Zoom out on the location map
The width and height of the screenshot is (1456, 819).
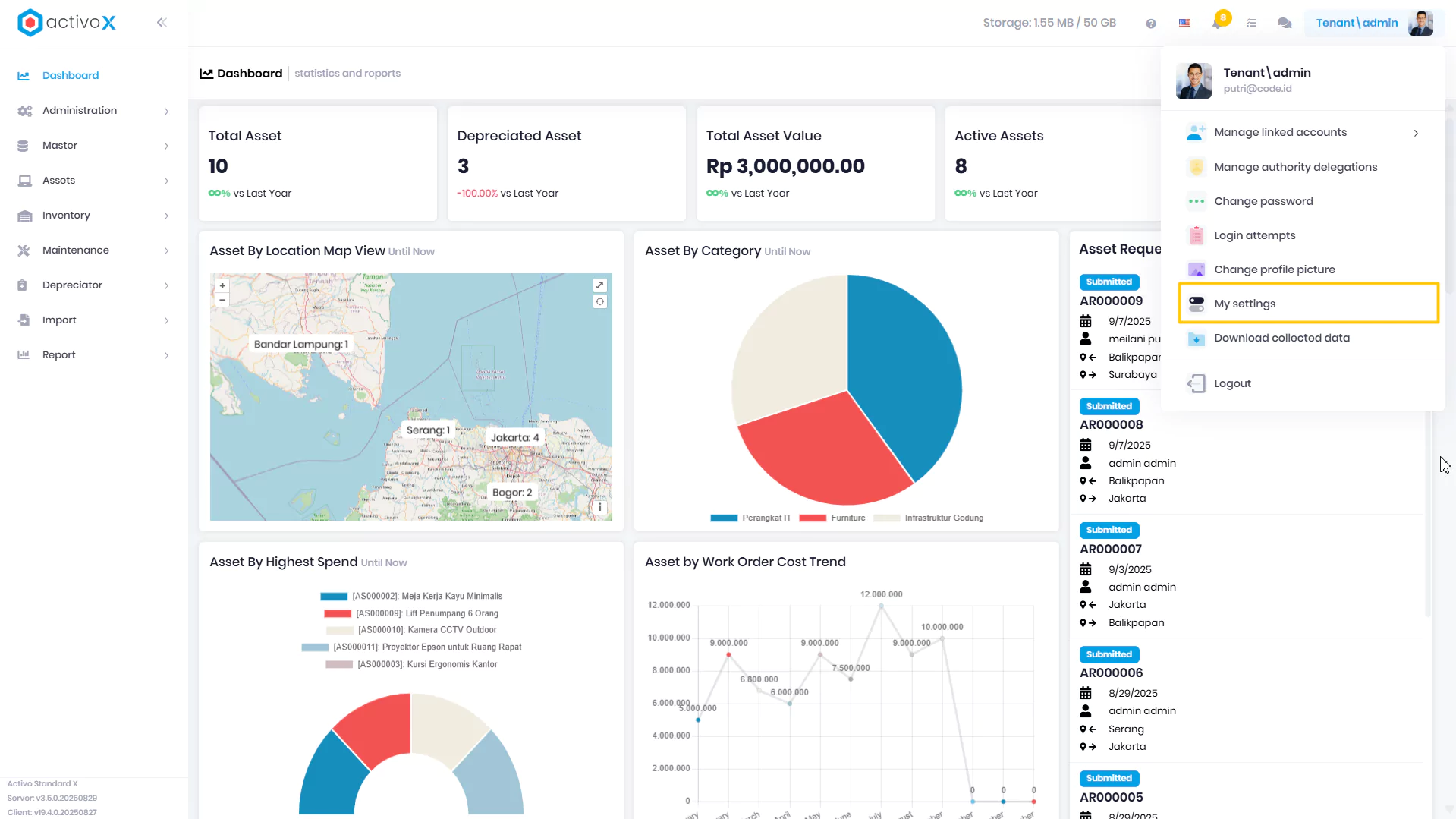click(x=222, y=300)
